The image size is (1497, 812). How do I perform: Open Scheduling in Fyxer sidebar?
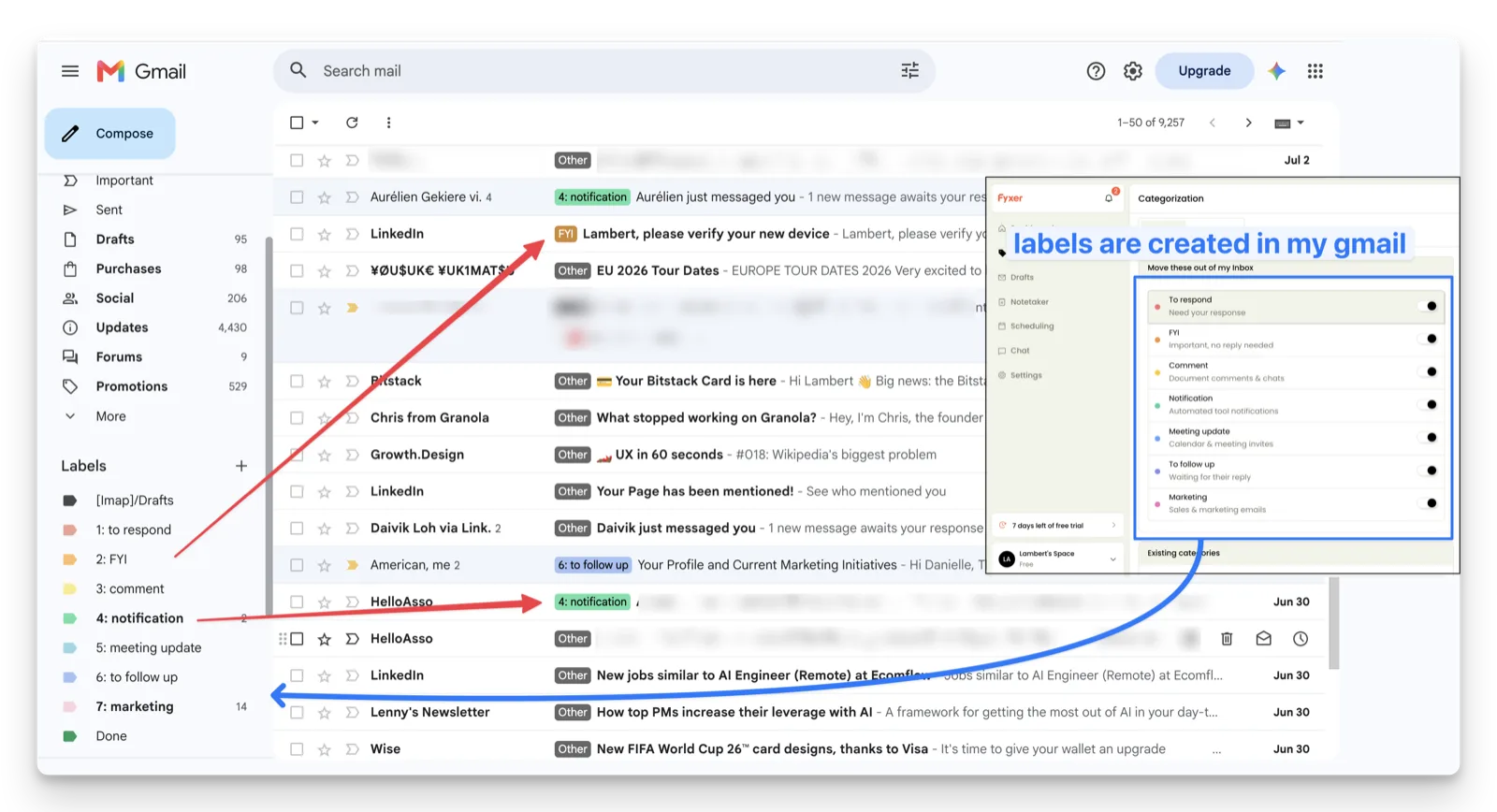click(x=1031, y=326)
